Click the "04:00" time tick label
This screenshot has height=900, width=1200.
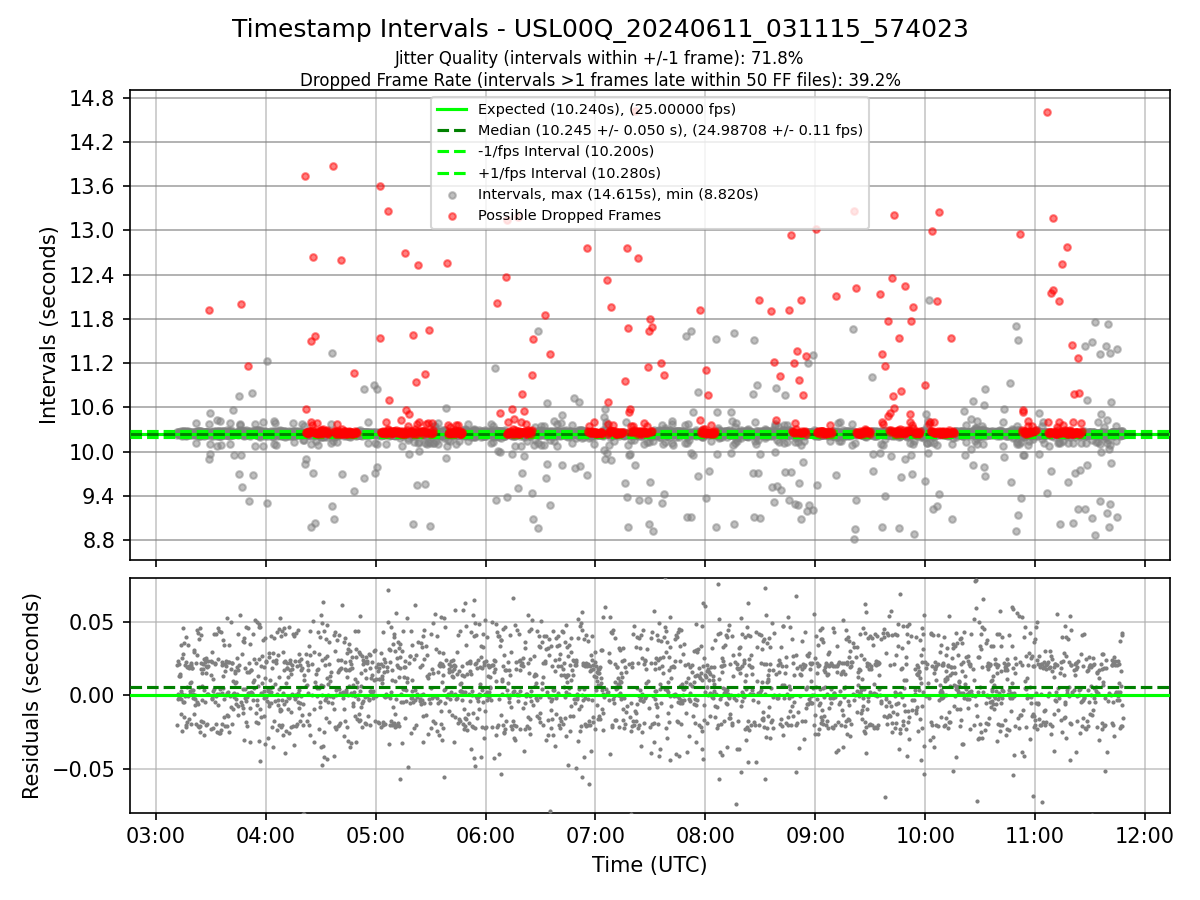pos(265,834)
